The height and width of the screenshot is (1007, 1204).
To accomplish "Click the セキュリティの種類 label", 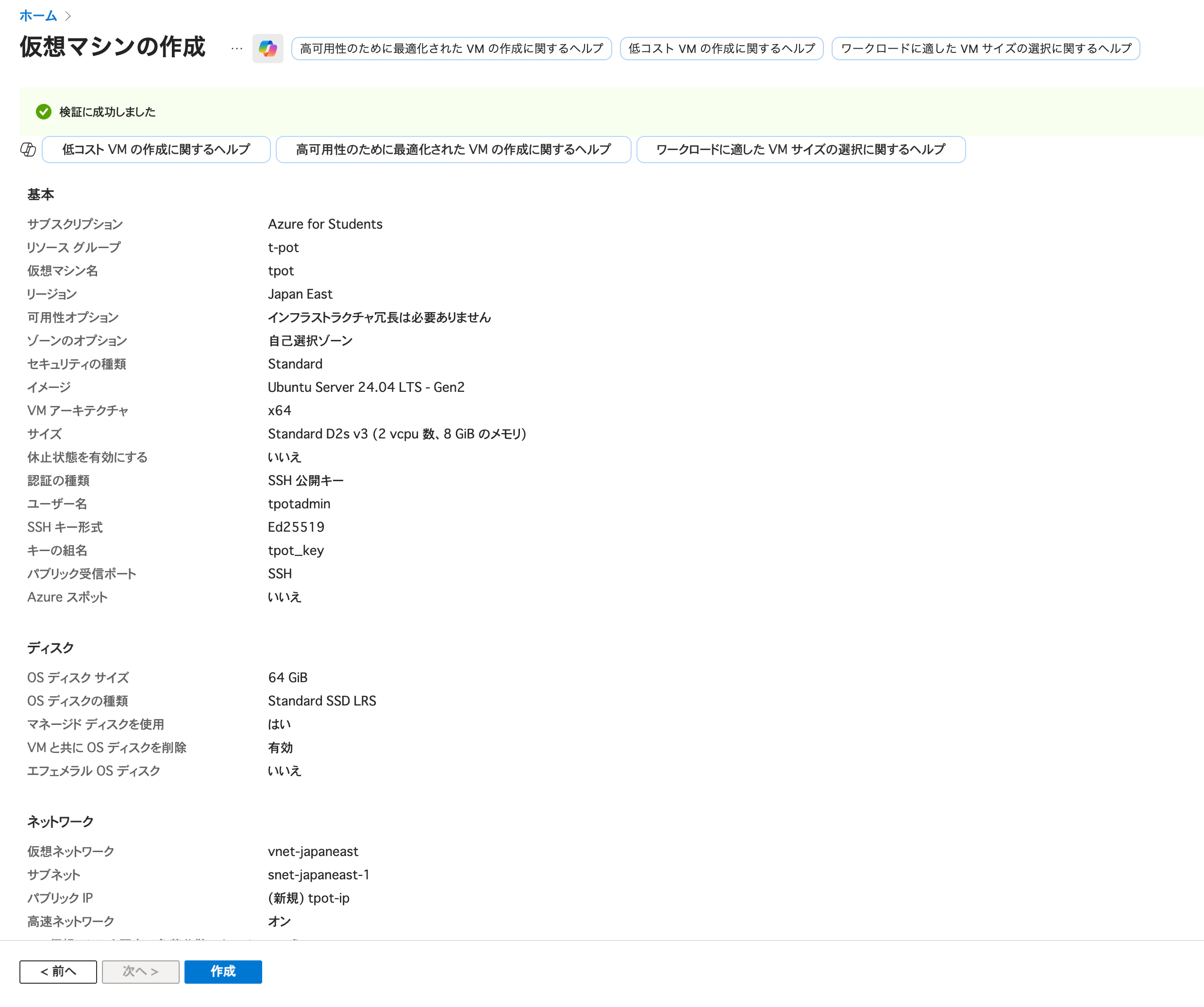I will [77, 364].
